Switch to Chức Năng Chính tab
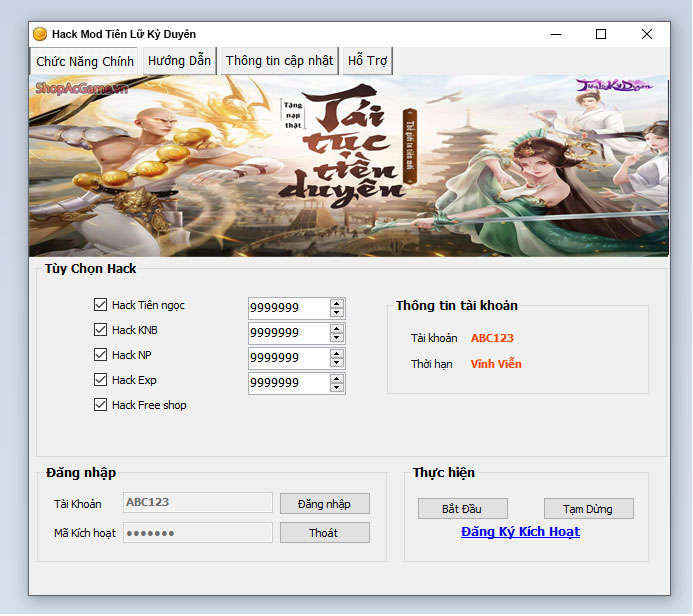693x616 pixels. (84, 61)
